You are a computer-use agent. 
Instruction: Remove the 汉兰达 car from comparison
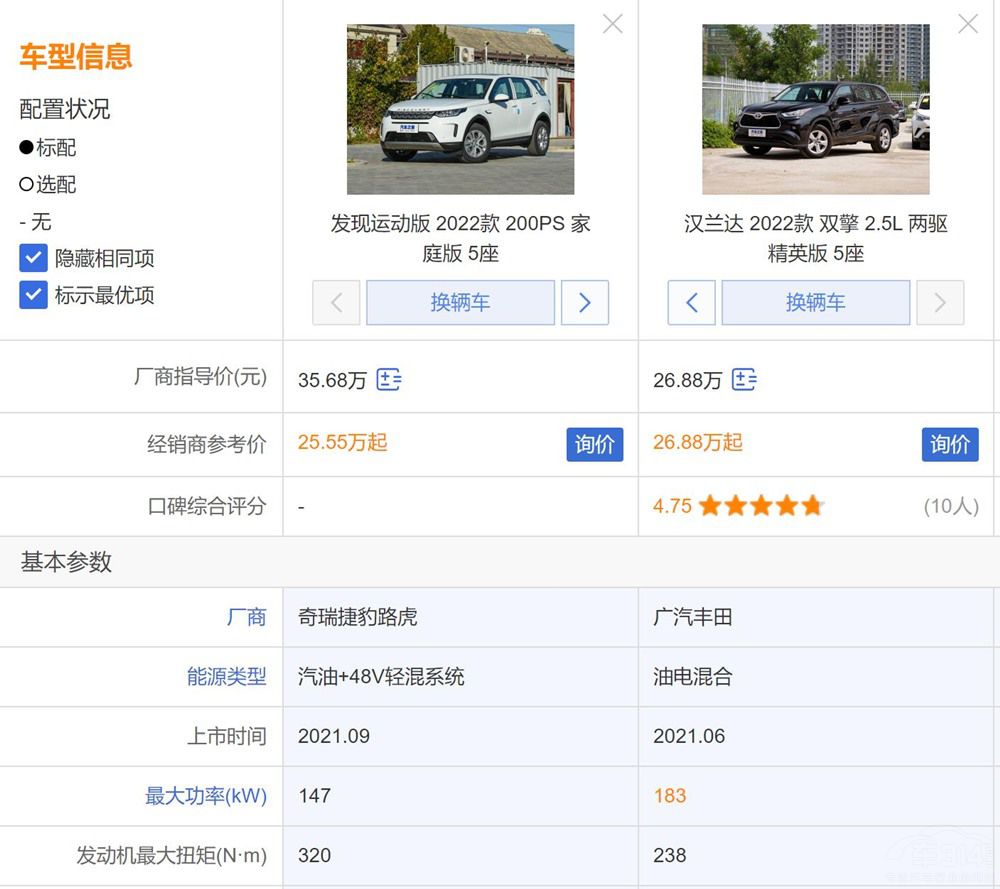[x=967, y=24]
